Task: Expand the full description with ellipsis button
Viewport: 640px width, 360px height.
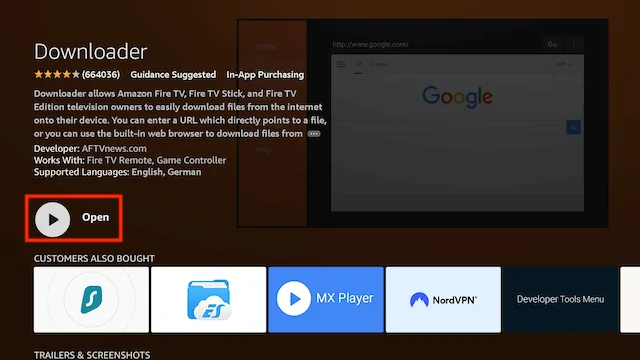Action: point(314,134)
